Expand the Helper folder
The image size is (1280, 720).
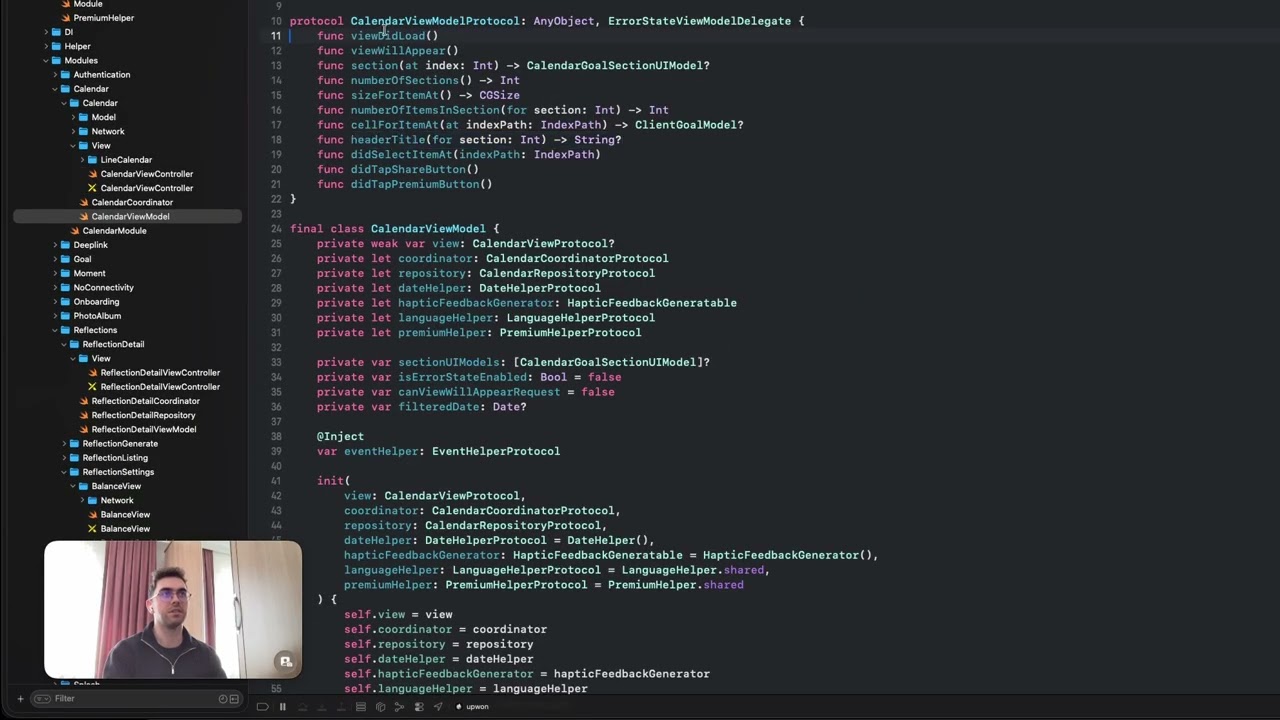(46, 46)
